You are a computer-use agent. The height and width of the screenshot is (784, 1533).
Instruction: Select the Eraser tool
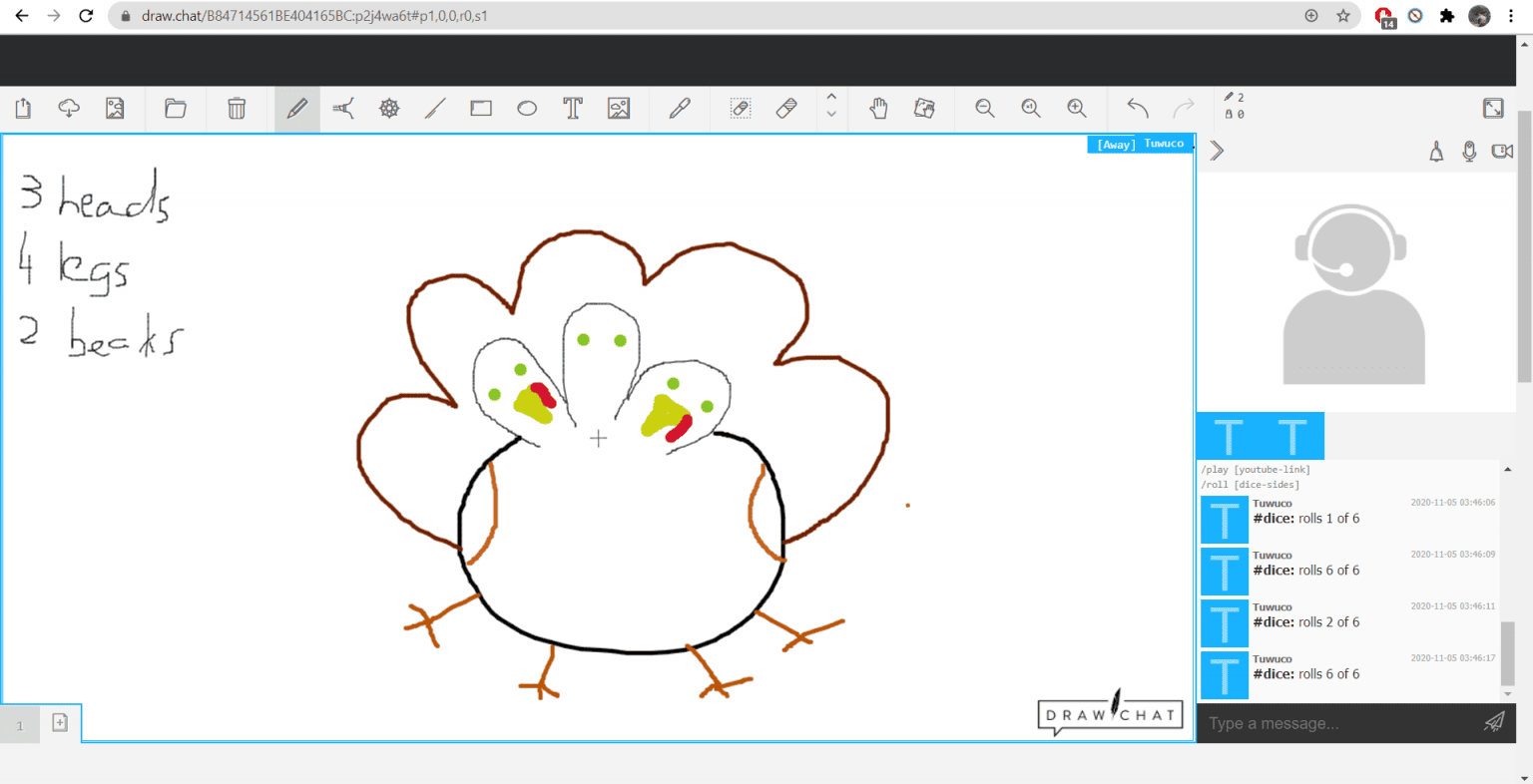point(786,109)
